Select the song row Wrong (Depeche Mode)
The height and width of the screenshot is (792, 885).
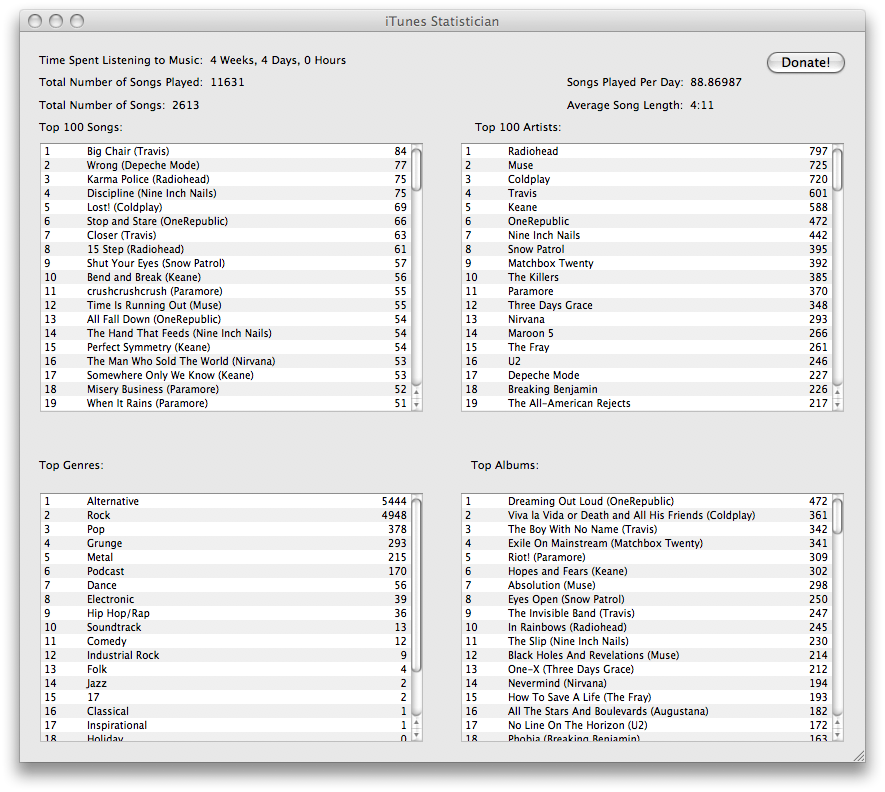226,165
